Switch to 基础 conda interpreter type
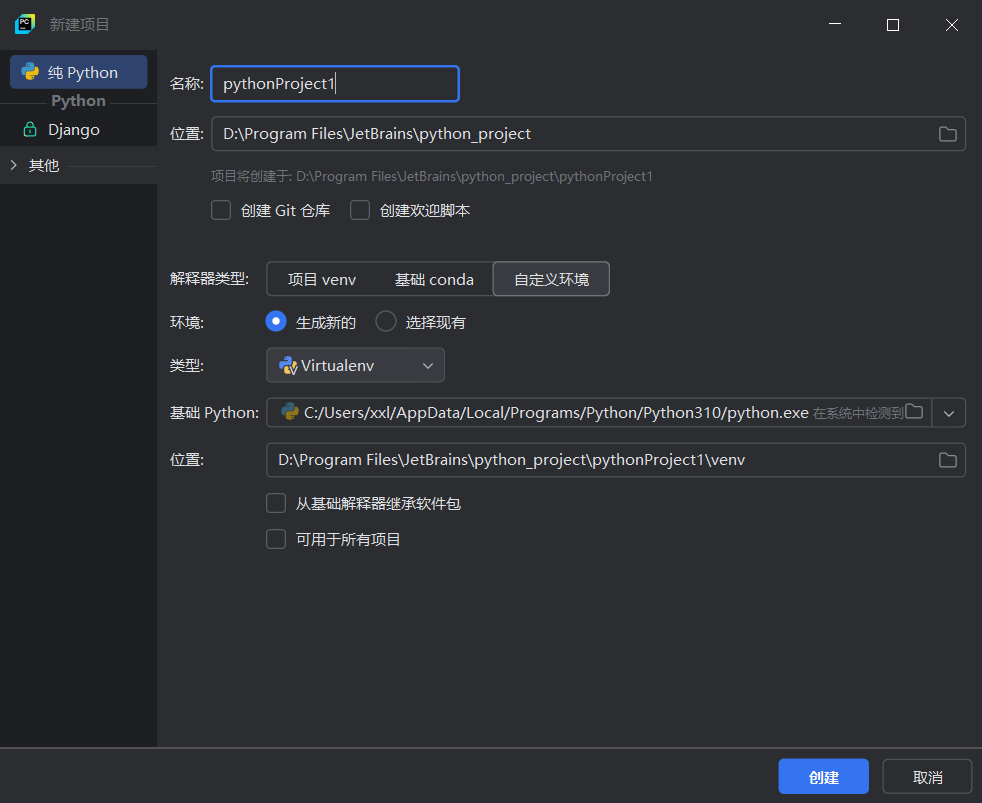Image resolution: width=982 pixels, height=803 pixels. coord(434,279)
